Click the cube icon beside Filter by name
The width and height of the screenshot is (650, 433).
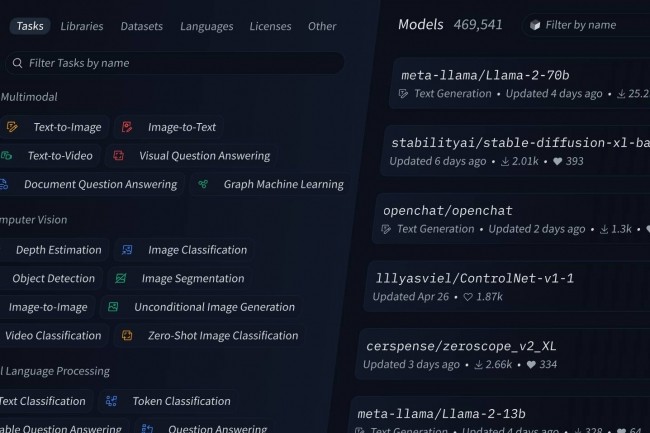pyautogui.click(x=535, y=25)
